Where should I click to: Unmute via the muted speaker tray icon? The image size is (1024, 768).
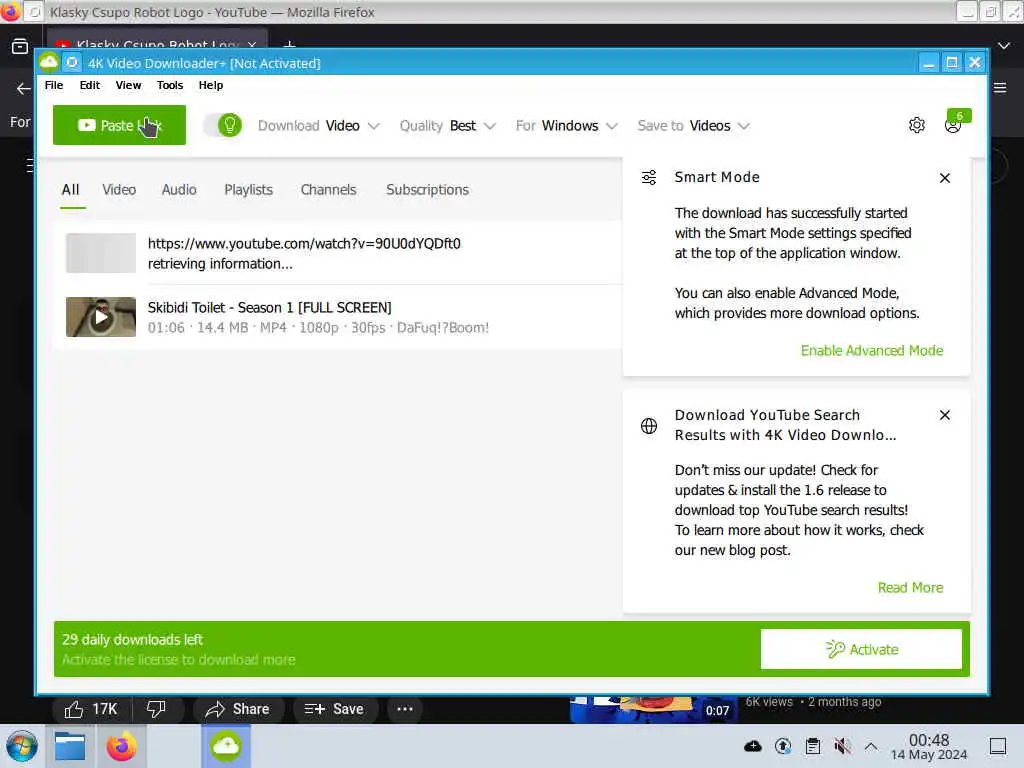842,746
